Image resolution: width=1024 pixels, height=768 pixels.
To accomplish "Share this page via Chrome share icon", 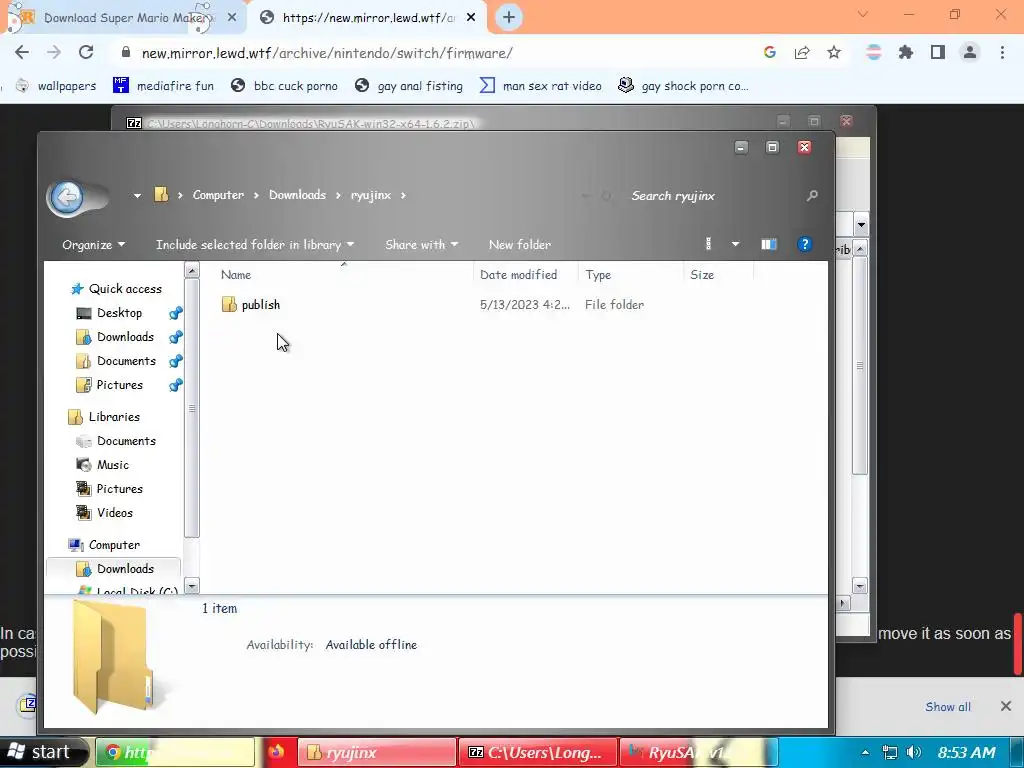I will click(802, 52).
